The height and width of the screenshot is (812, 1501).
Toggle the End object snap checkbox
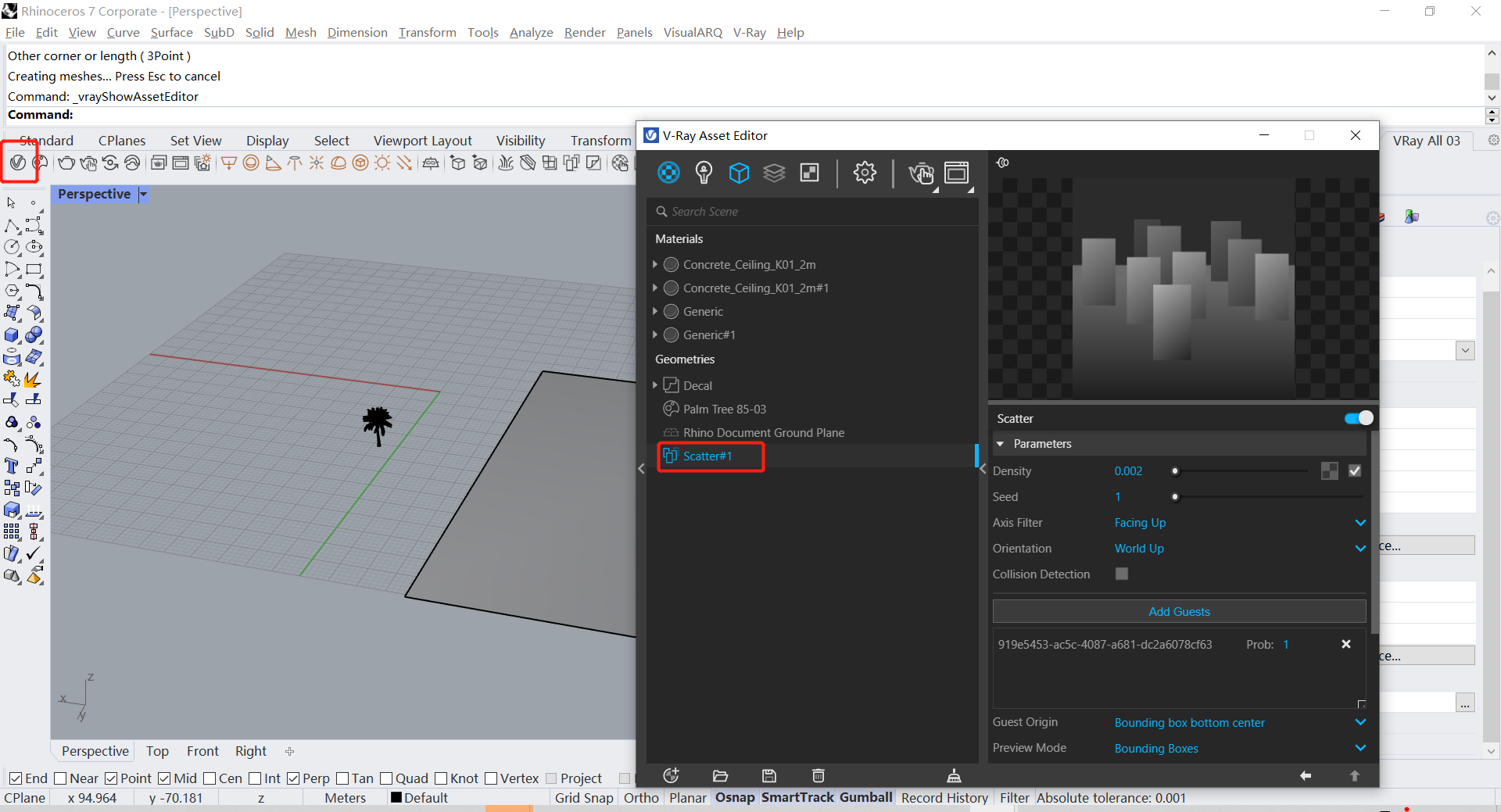[16, 778]
